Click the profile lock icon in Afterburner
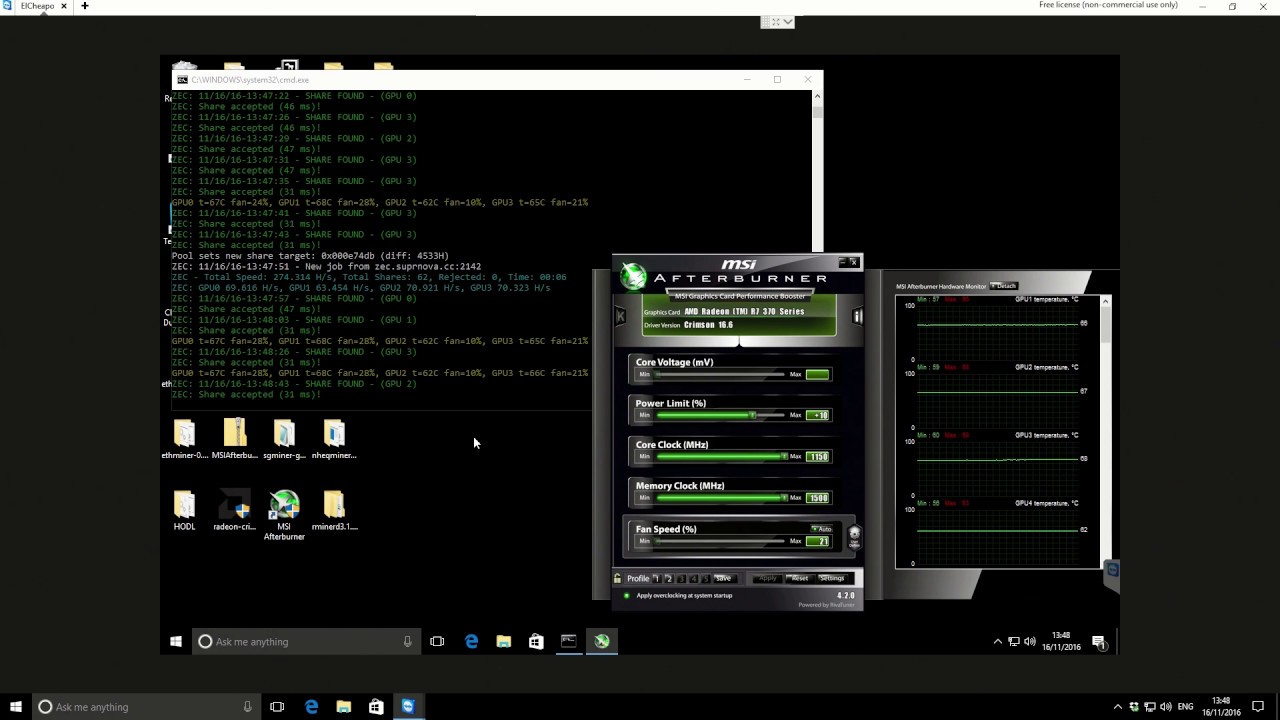This screenshot has width=1280, height=720. (x=618, y=578)
